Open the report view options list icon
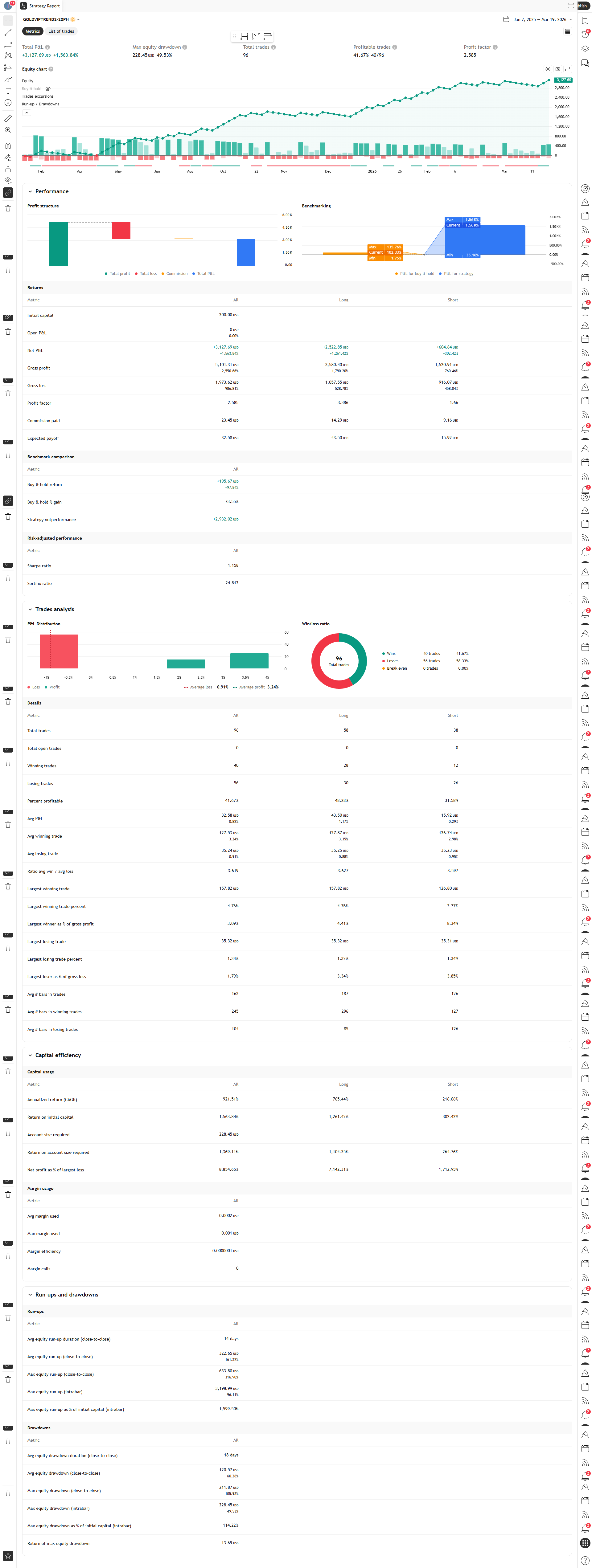This screenshot has height=1568, width=592. pyautogui.click(x=567, y=31)
